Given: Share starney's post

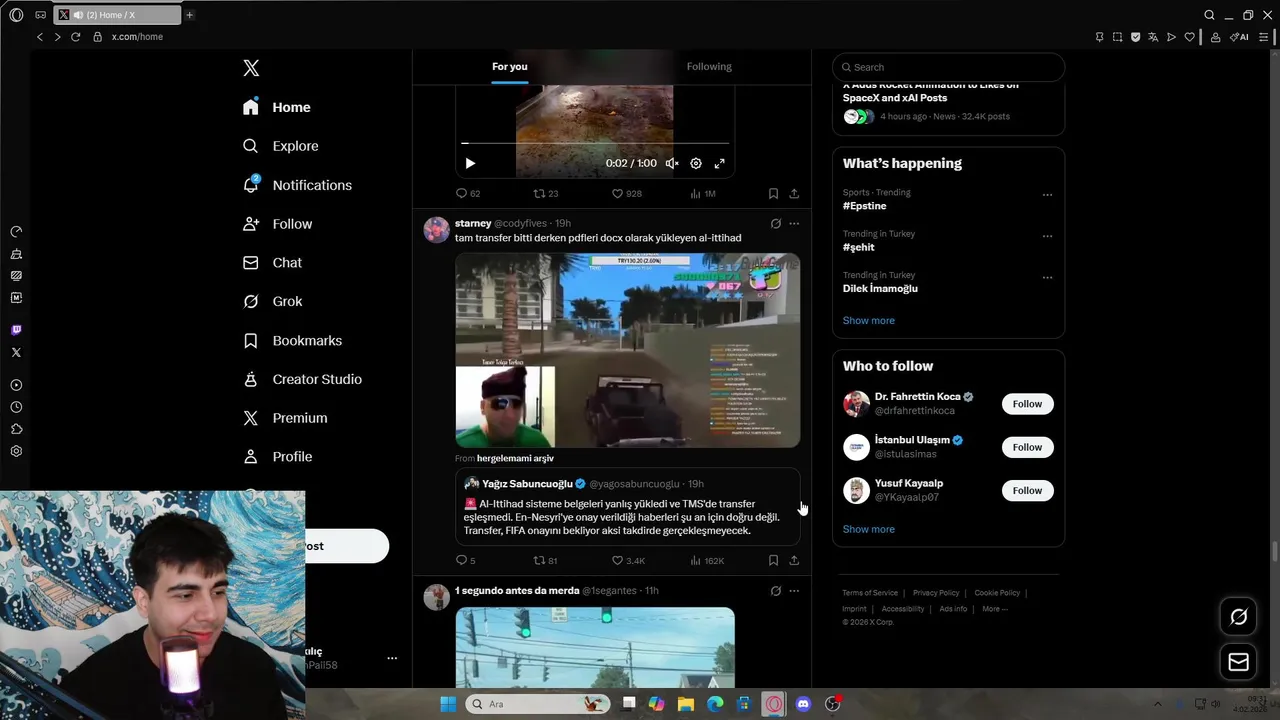Looking at the screenshot, I should coord(794,561).
